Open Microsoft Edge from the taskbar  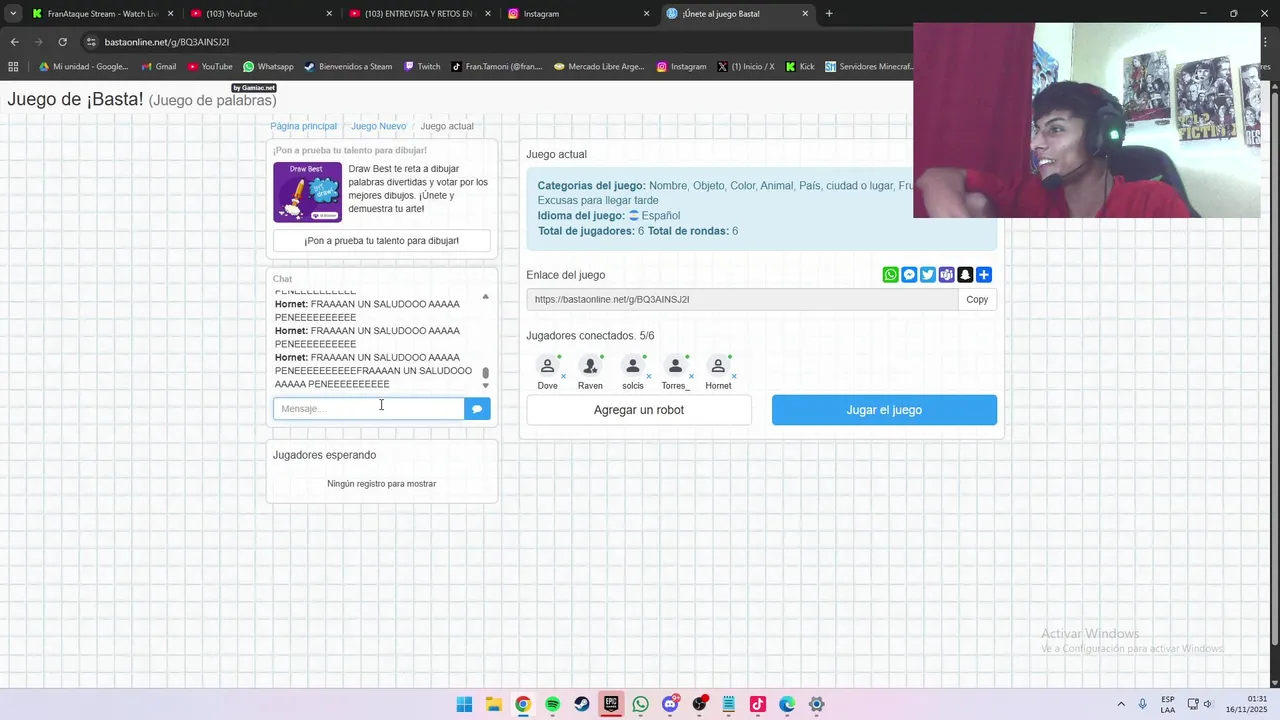click(787, 704)
